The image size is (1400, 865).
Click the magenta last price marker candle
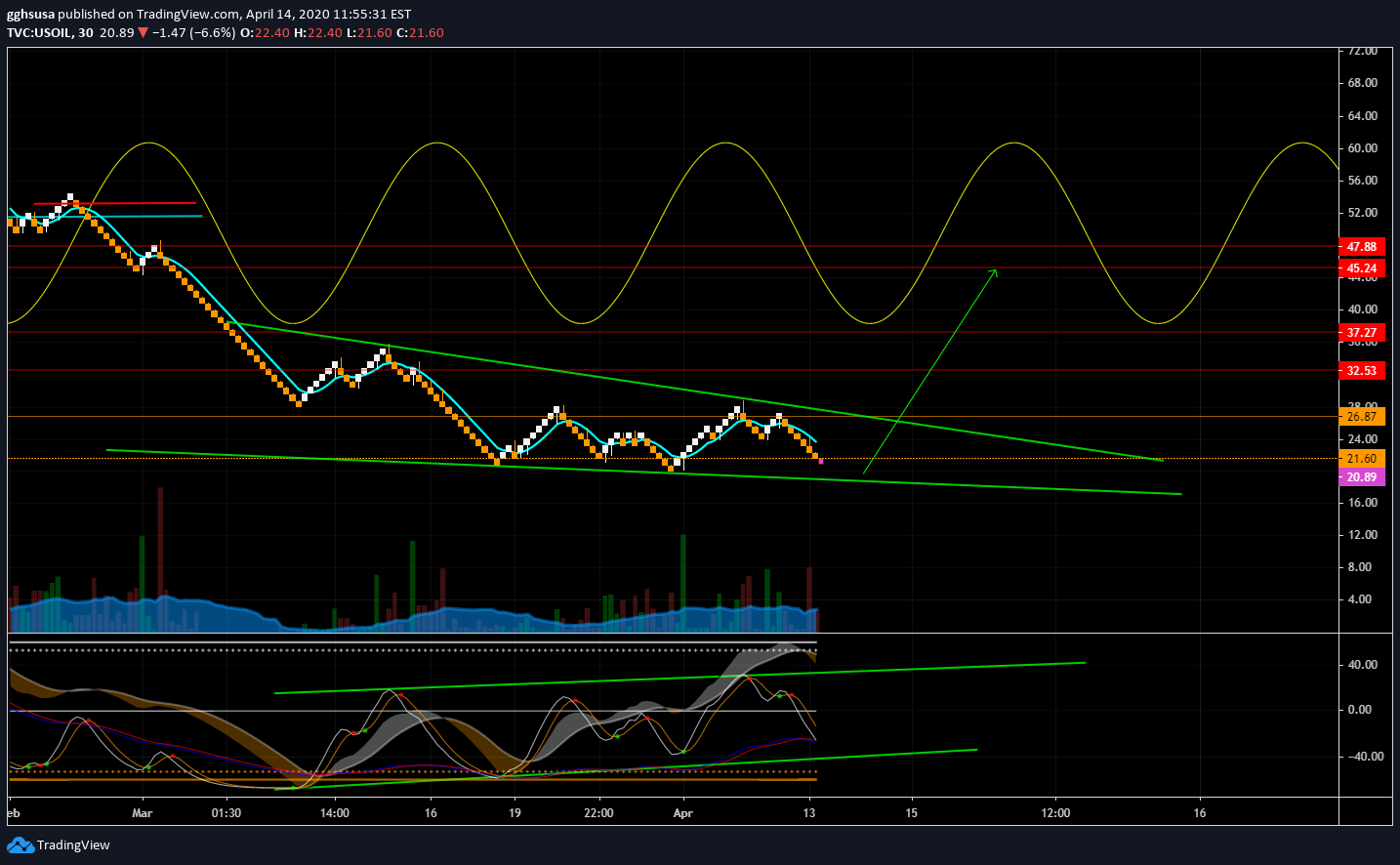tap(821, 461)
